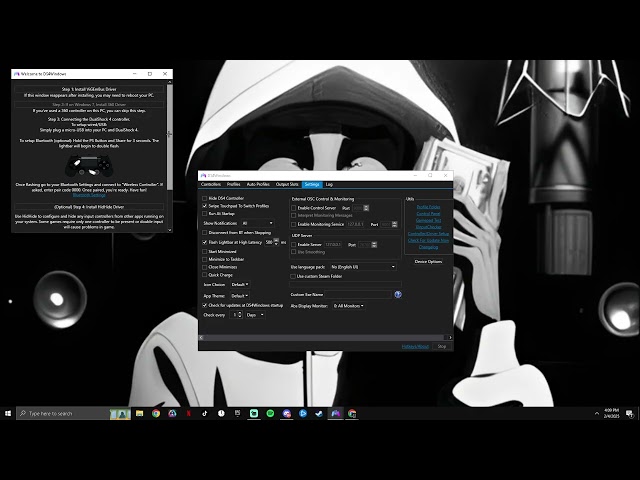Open the Abs Display Monitor dropdown
640x480 pixels.
(x=349, y=306)
